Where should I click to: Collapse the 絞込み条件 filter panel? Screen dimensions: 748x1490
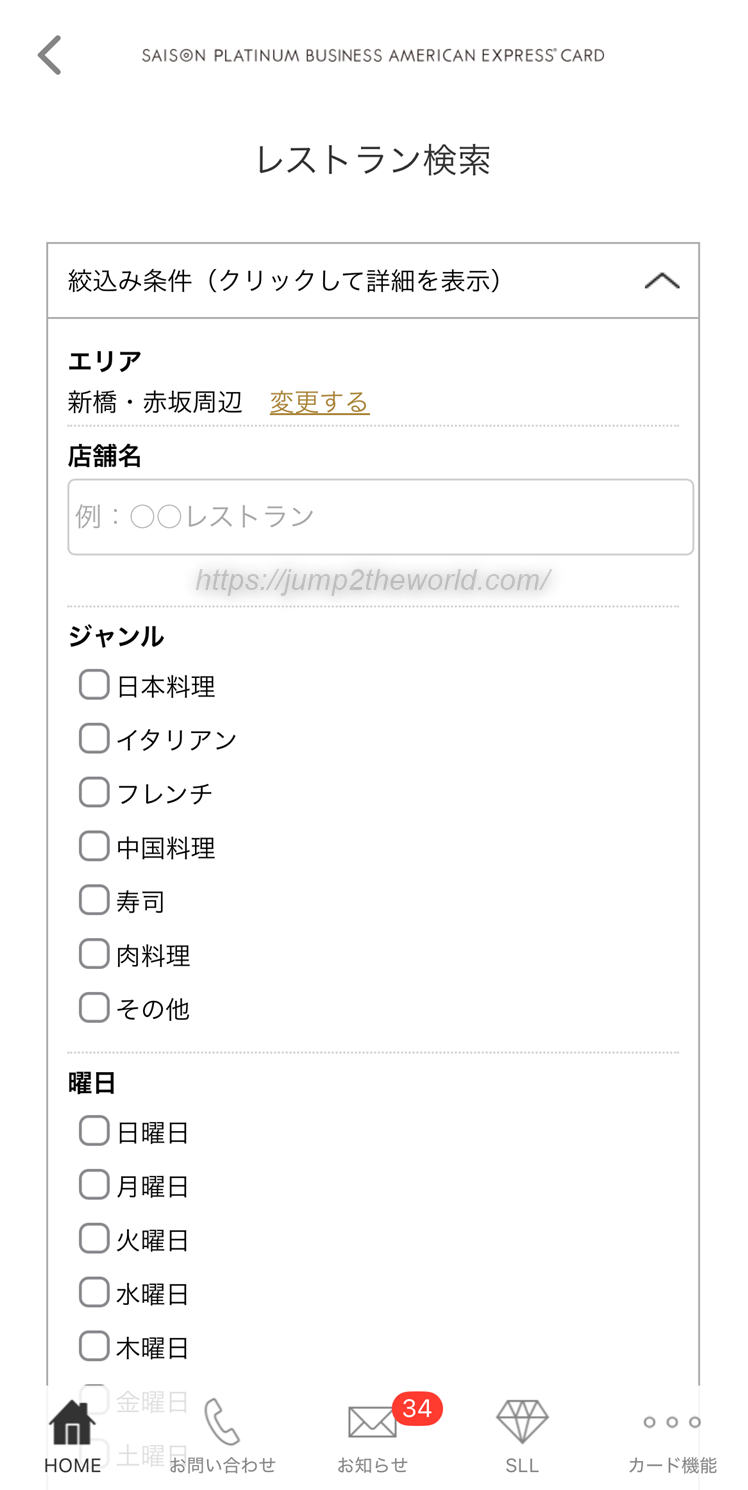[372, 281]
